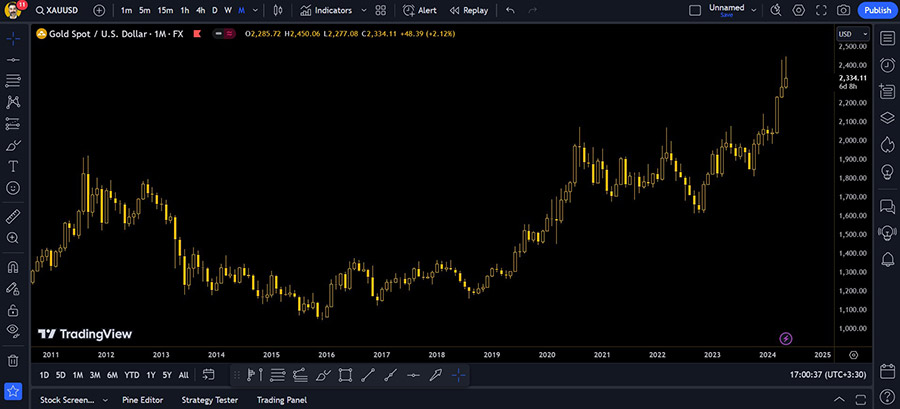Viewport: 900px width, 409px height.
Task: Toggle magnet mode for drawings
Action: tap(13, 267)
